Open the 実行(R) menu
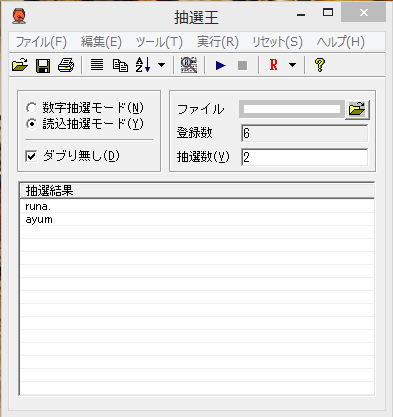 point(218,42)
